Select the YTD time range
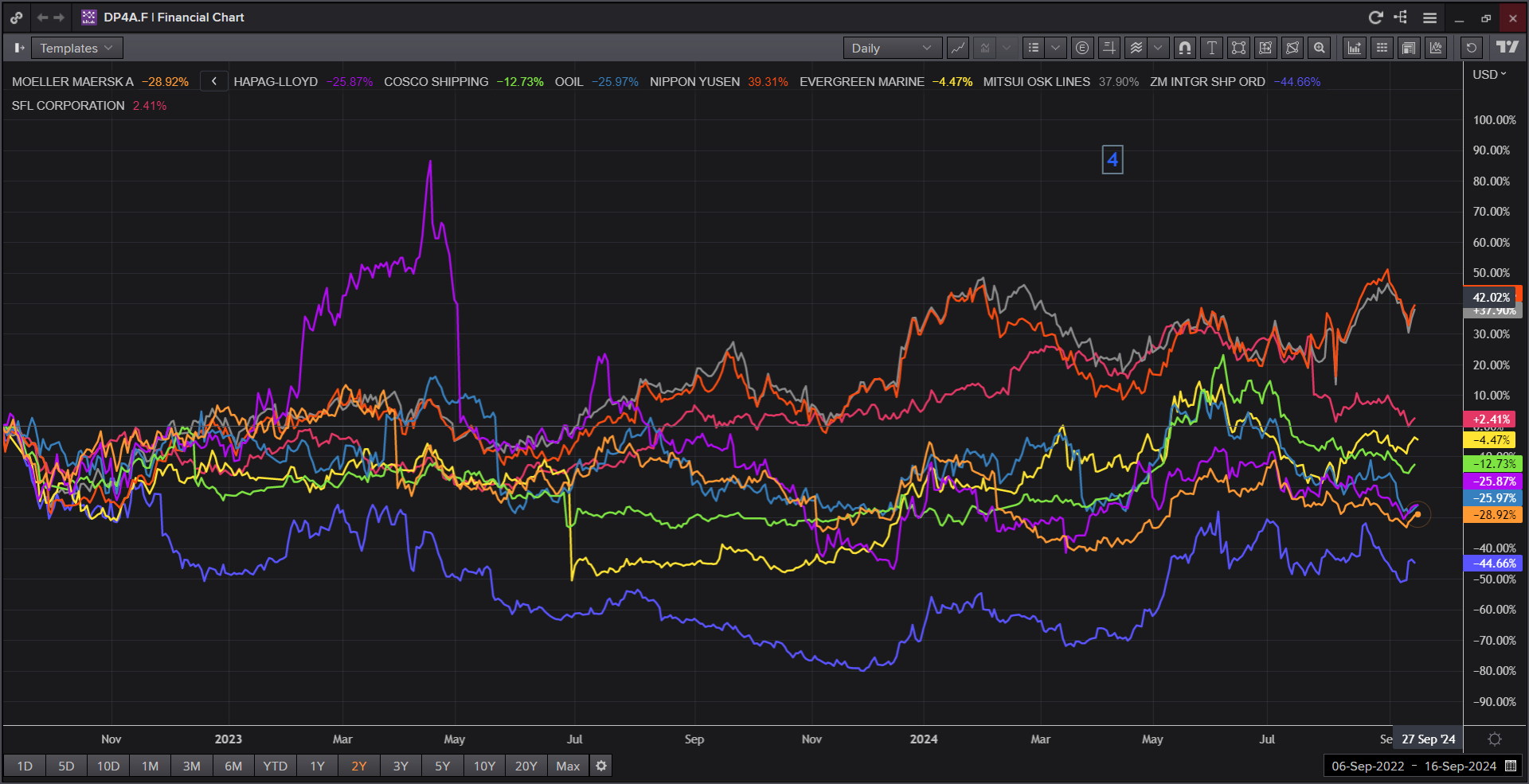The width and height of the screenshot is (1529, 784). pos(275,766)
